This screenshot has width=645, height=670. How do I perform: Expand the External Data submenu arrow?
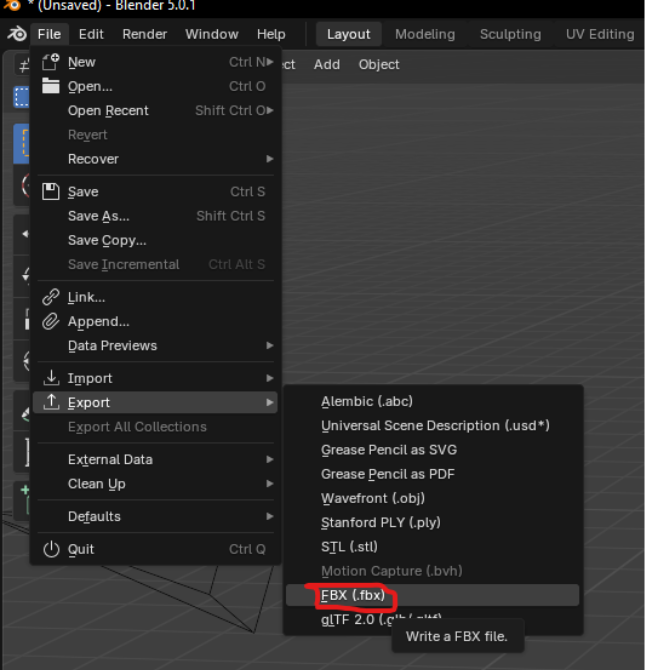click(270, 459)
